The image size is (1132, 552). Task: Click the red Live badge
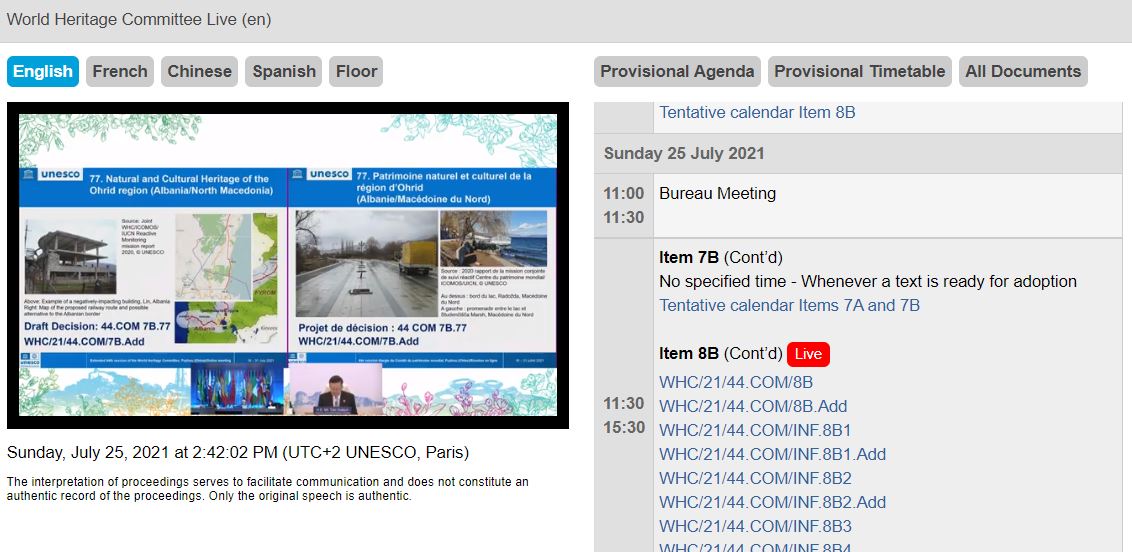(808, 354)
